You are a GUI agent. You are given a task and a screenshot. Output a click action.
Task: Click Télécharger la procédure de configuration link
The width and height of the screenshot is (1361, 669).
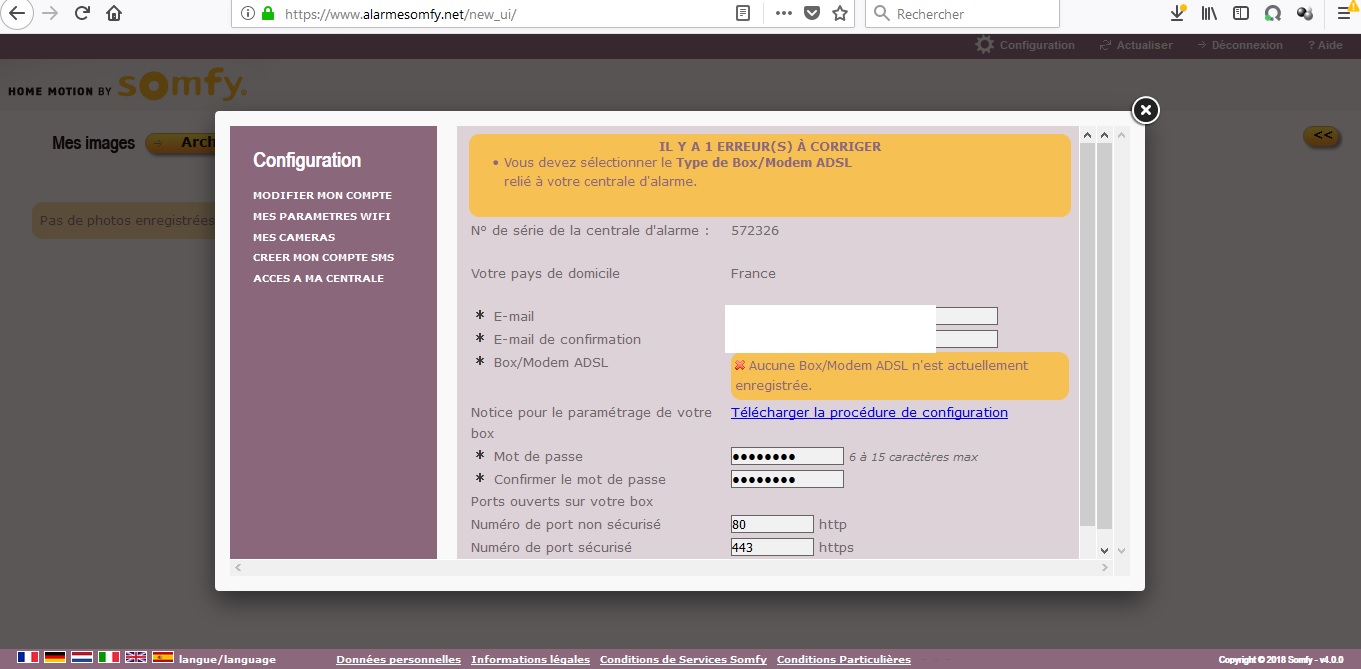point(869,412)
